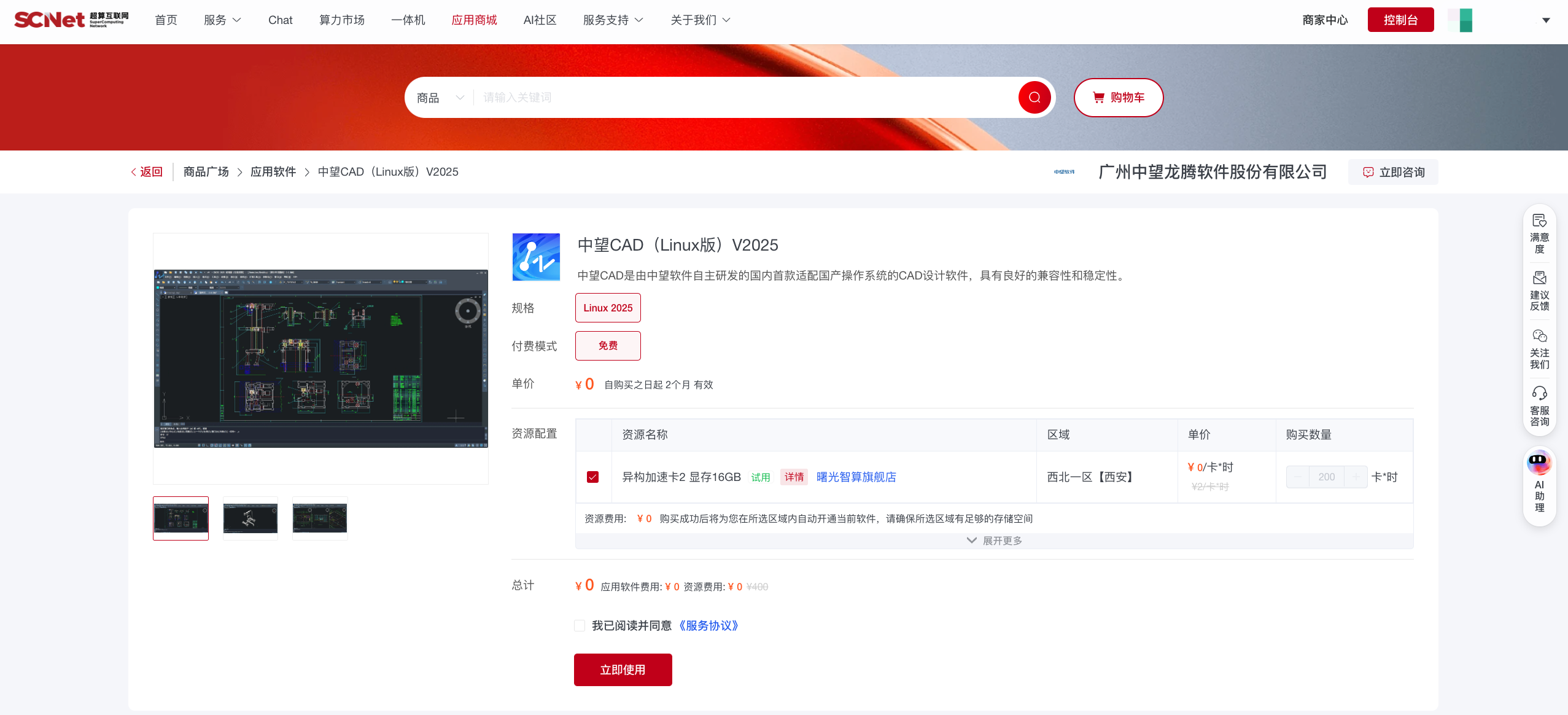Screen dimensions: 1568x715
Task: Decrease purchase quantity with minus button
Action: pos(1298,477)
